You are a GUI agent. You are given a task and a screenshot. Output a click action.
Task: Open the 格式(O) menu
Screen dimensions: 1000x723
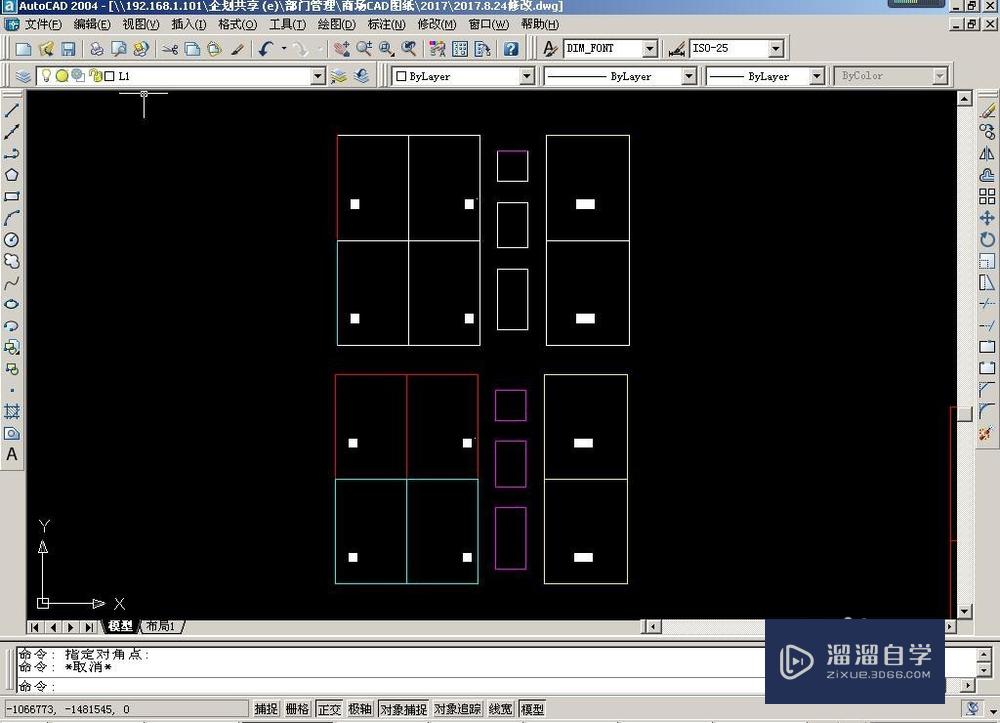(237, 24)
